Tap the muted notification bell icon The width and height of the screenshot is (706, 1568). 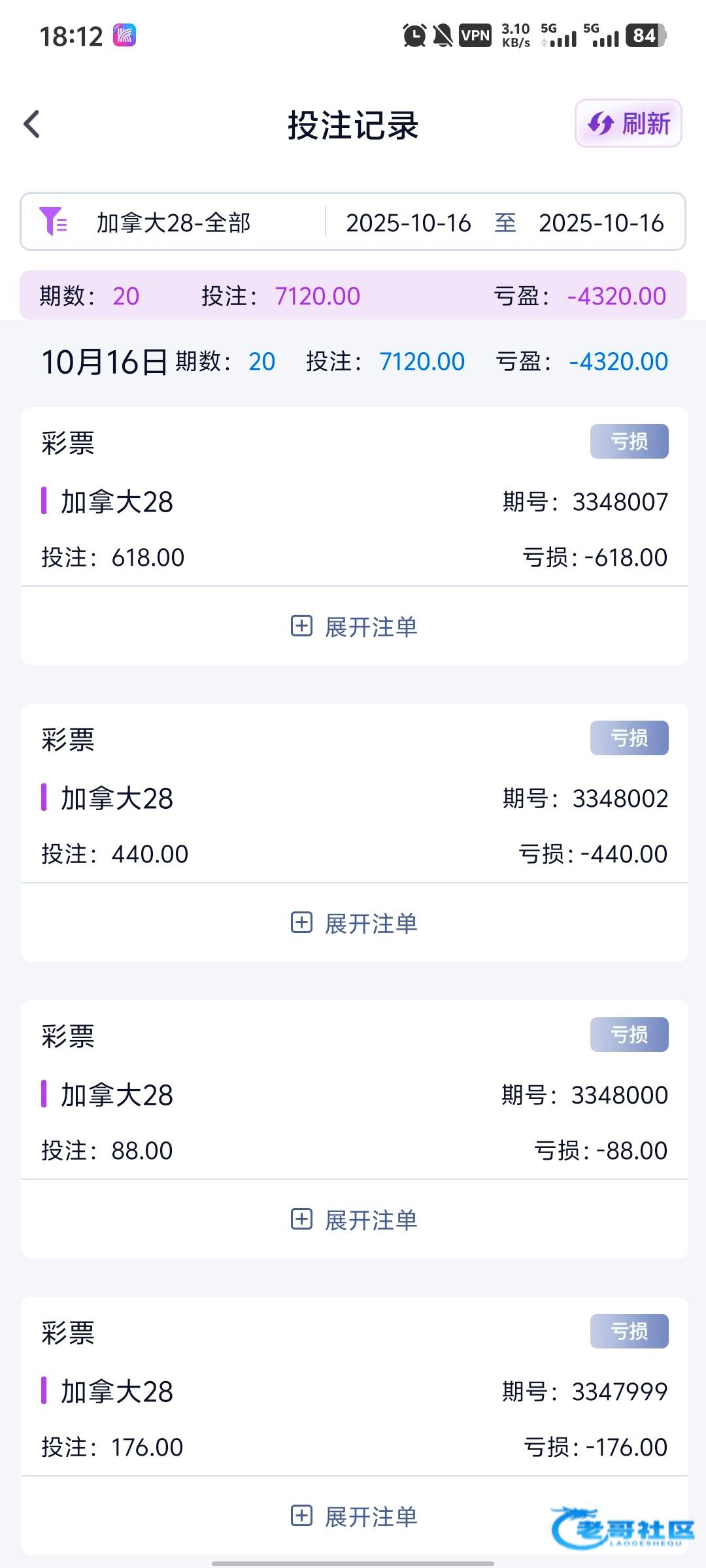[443, 35]
